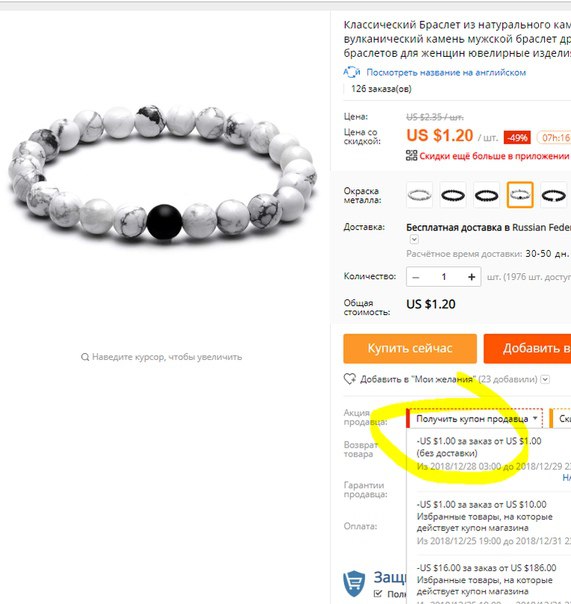Viewport: 571px width, 604px height.
Task: Open the wishlist dropdown arrow
Action: pyautogui.click(x=545, y=379)
